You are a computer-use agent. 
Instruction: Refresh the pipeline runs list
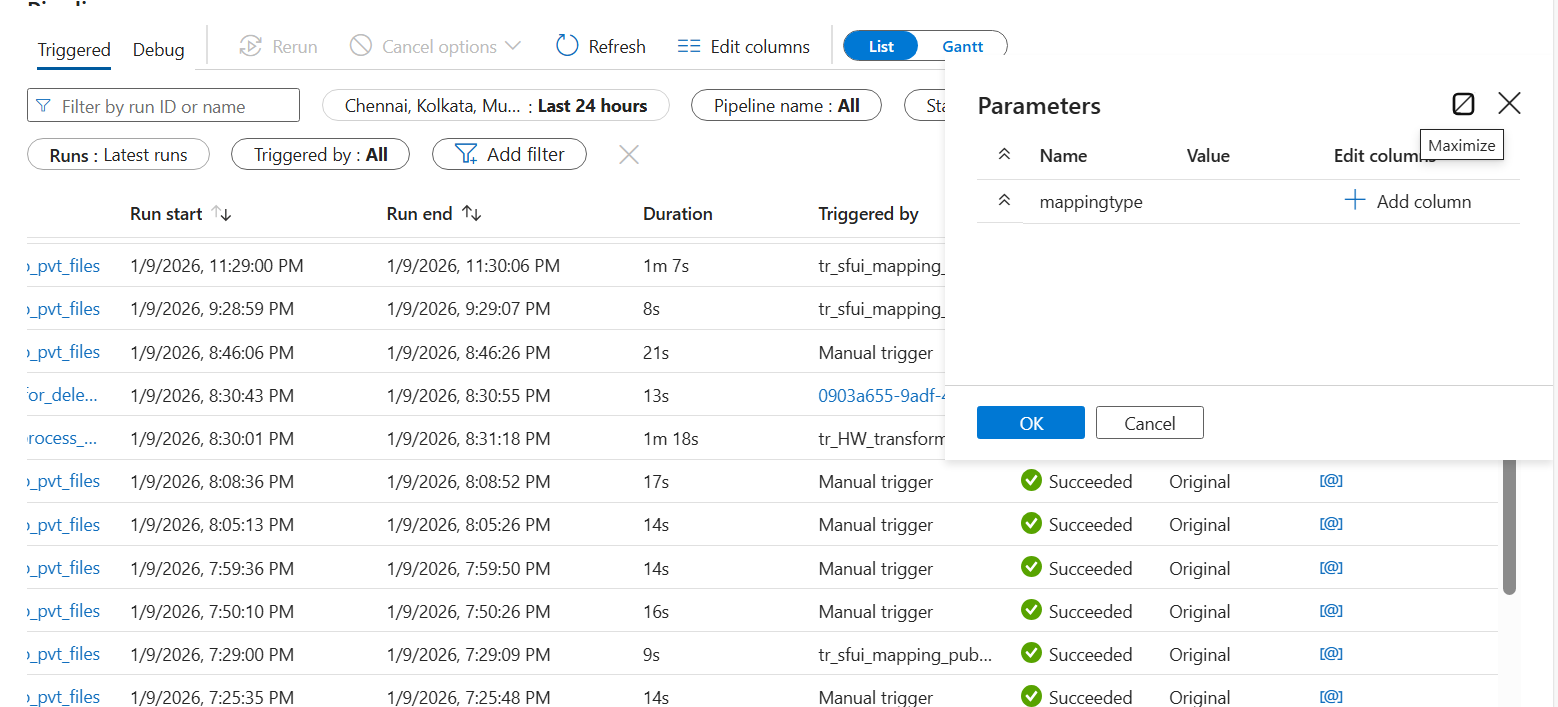(x=600, y=46)
